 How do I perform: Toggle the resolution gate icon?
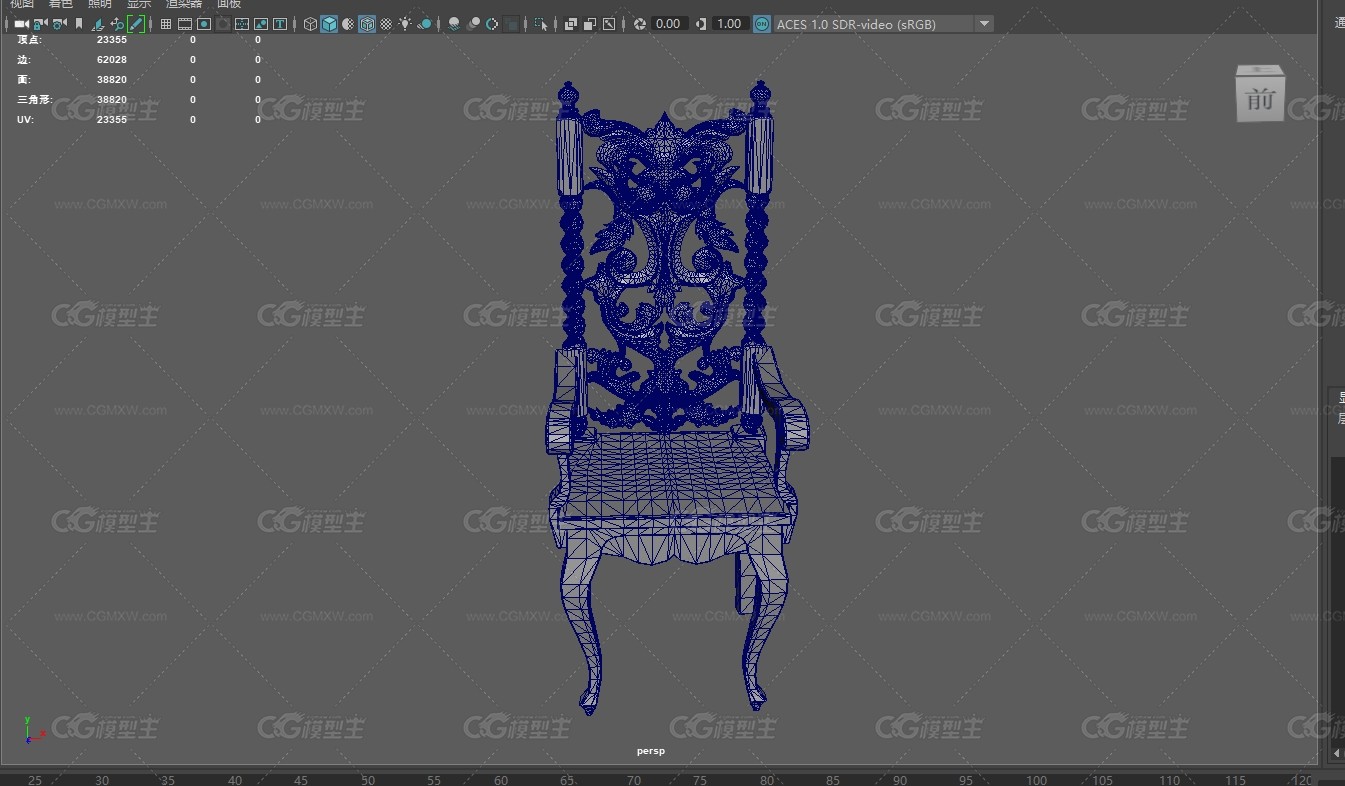coord(204,24)
